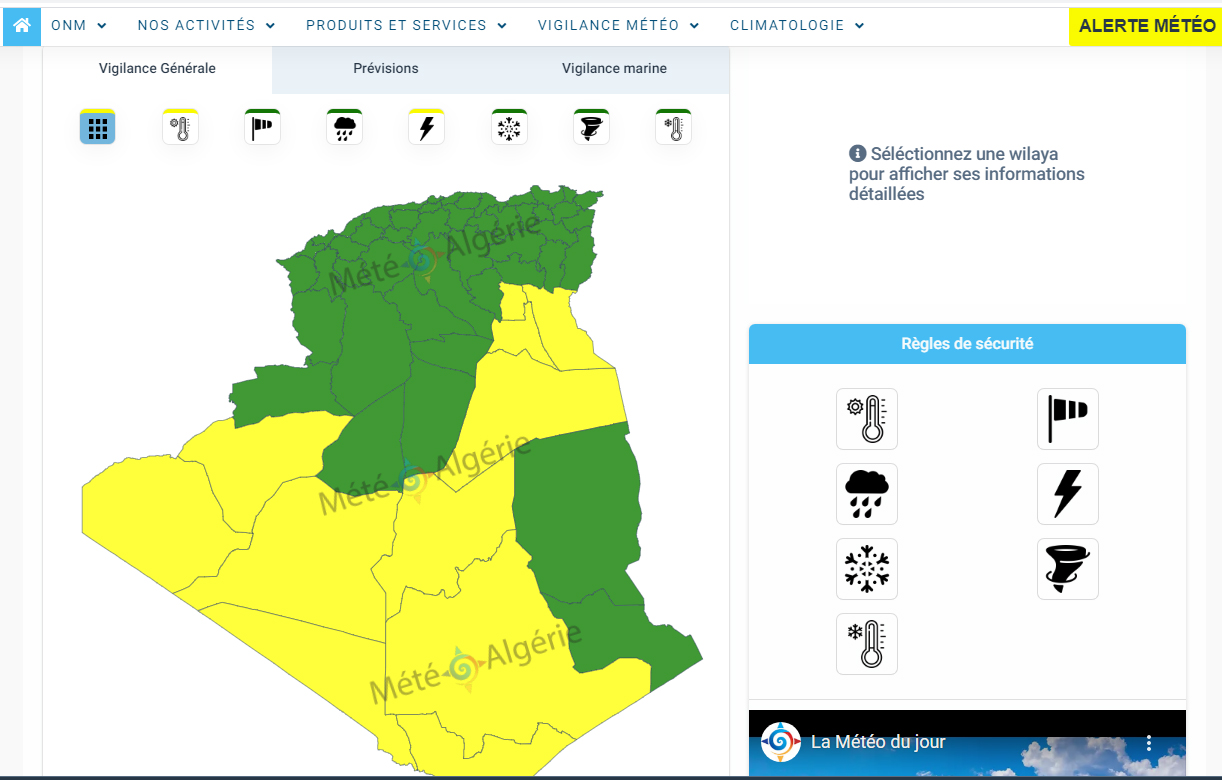
Task: Open heatwave safety rules in Règles de sécurité
Action: 867,419
